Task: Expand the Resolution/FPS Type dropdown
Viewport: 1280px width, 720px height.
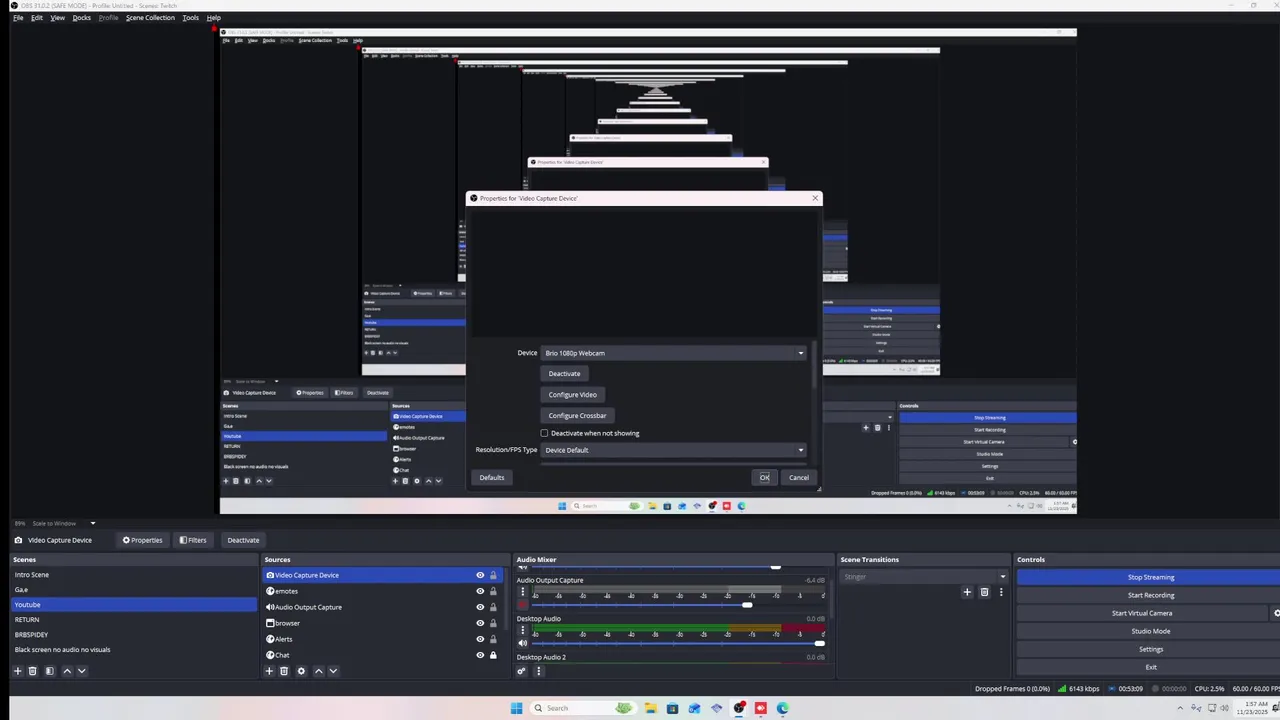Action: 673,450
